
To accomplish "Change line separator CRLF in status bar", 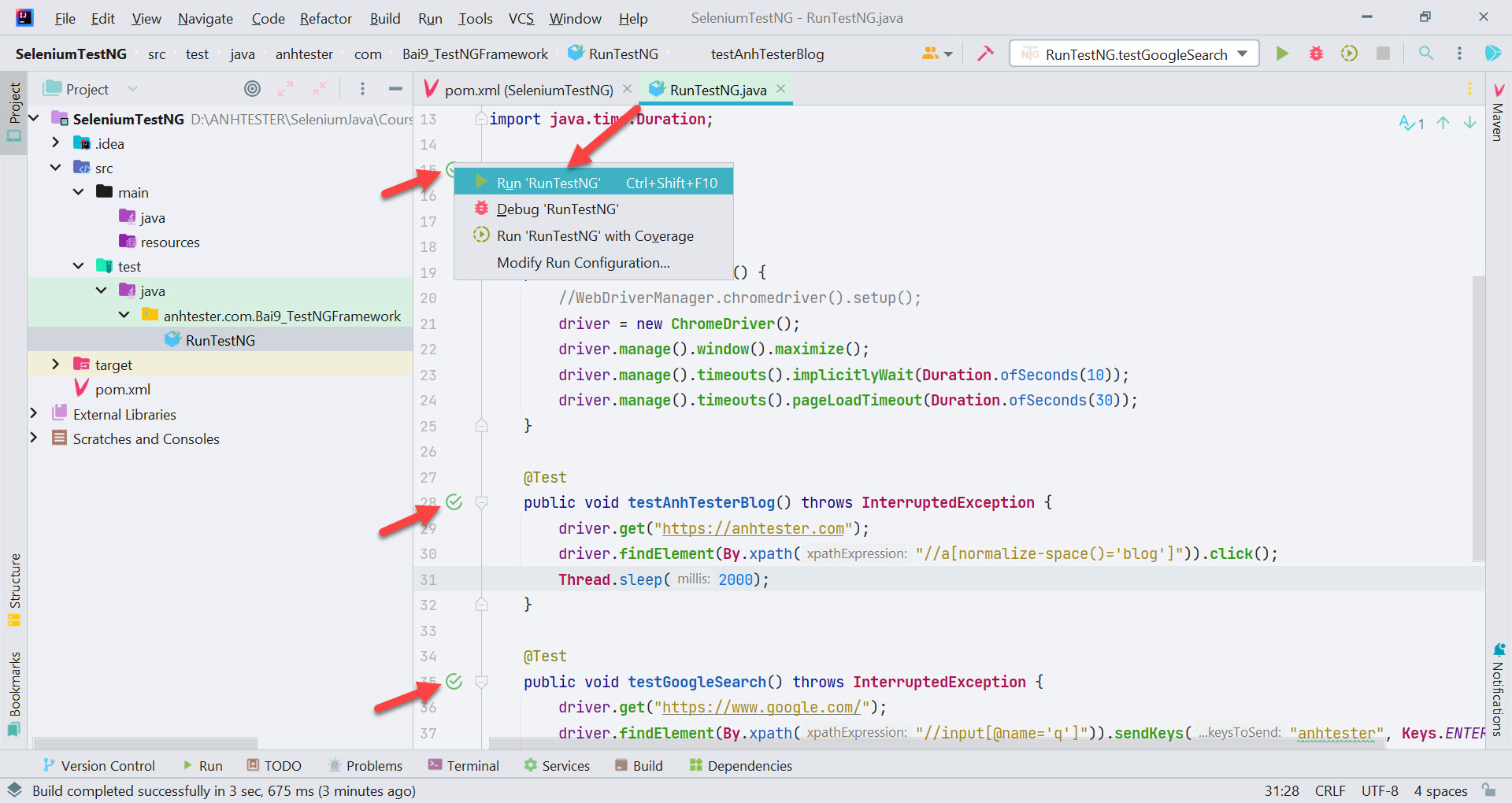I will [1330, 790].
